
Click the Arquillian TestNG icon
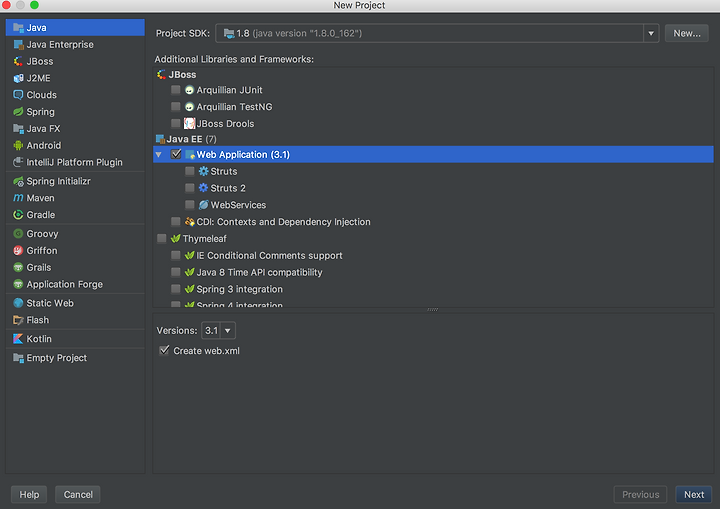189,107
